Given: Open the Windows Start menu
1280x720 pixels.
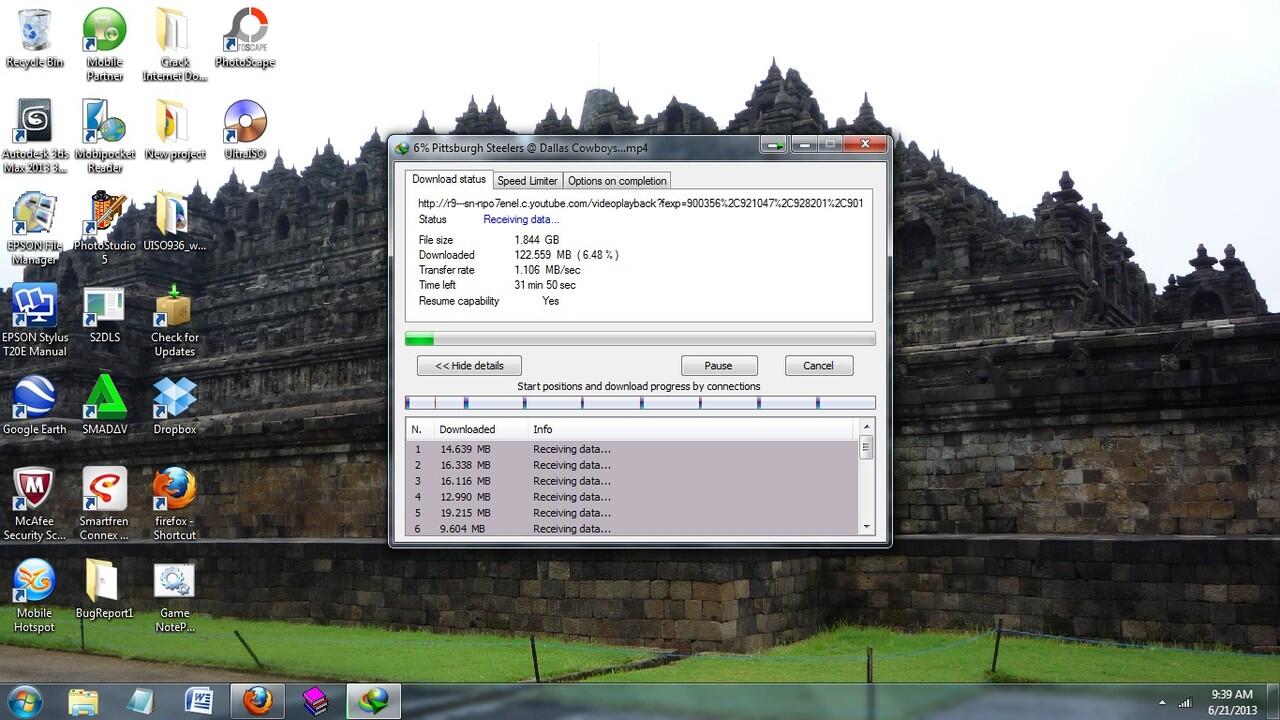Looking at the screenshot, I should 24,701.
